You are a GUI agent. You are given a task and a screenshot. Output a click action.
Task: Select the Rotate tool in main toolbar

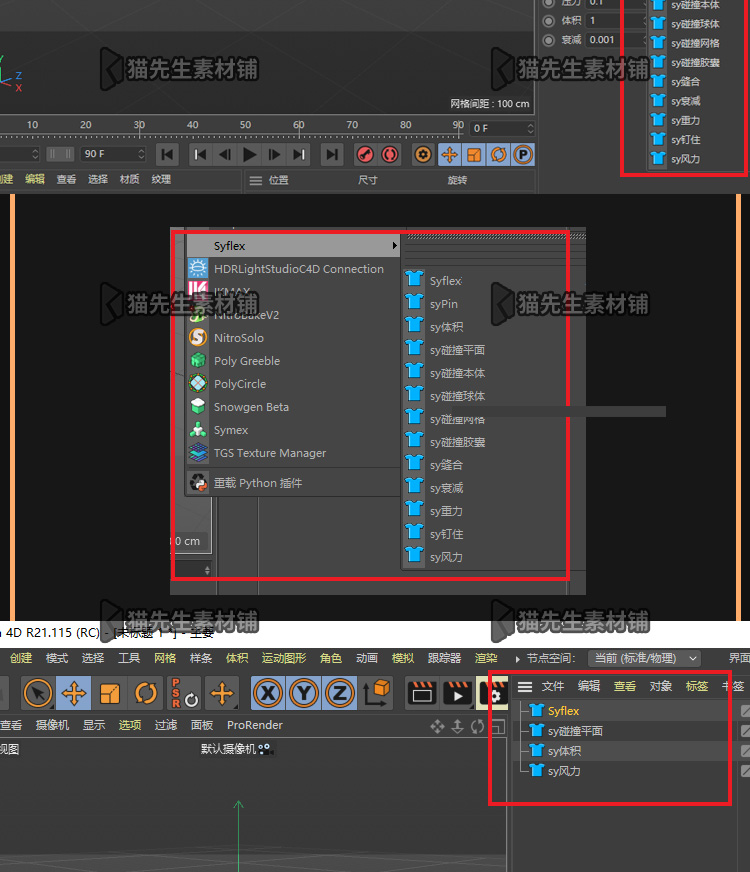tap(146, 693)
